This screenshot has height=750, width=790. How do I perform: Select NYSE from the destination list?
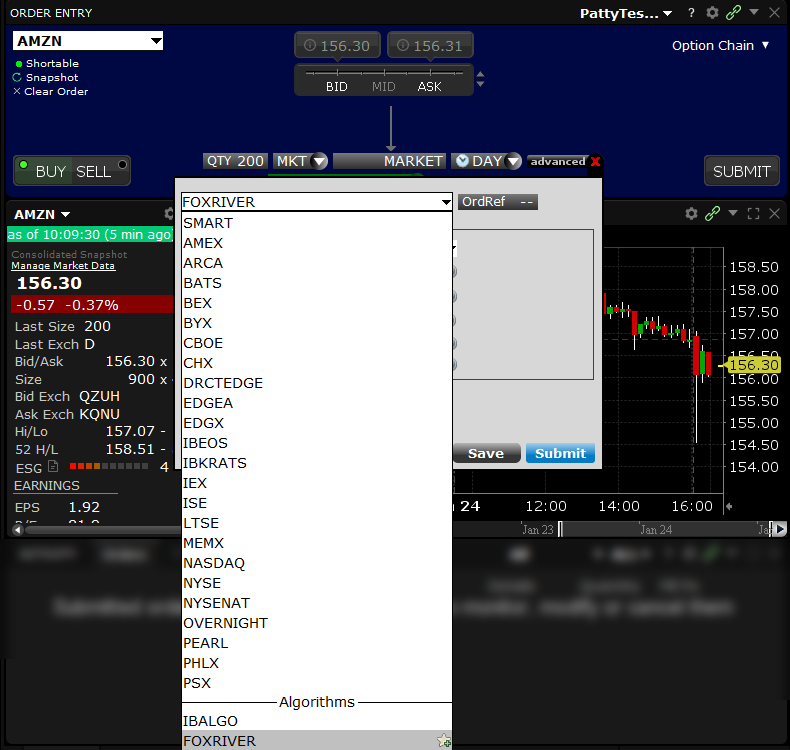click(316, 583)
